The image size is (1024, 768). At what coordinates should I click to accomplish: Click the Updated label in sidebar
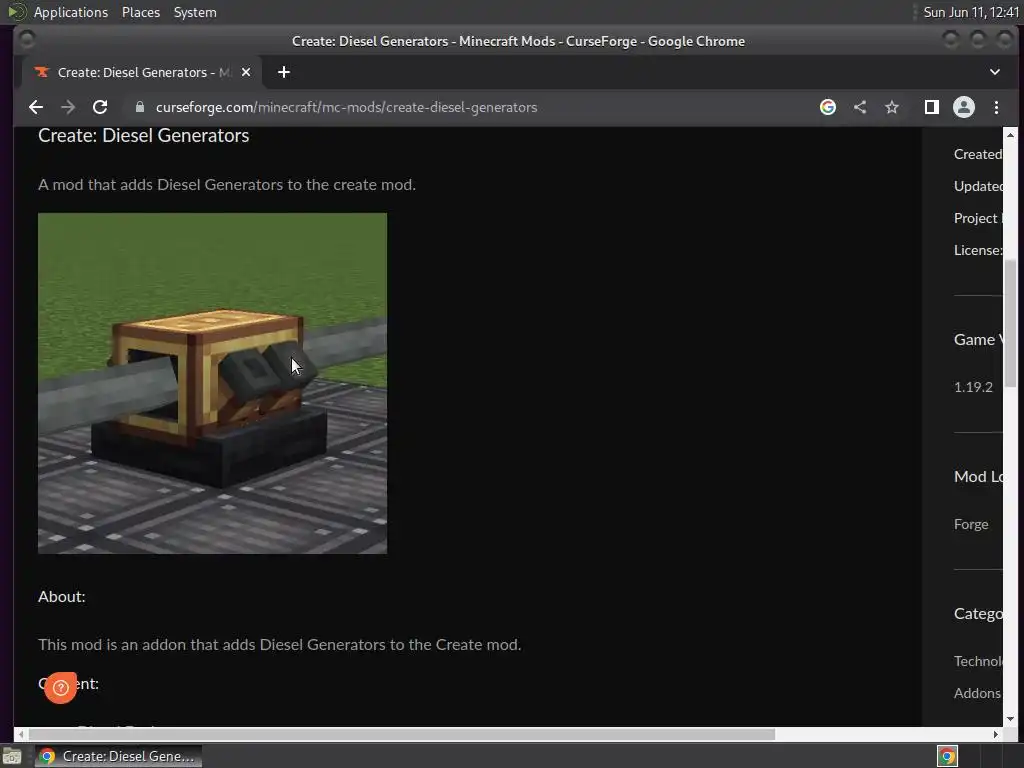[x=978, y=186]
